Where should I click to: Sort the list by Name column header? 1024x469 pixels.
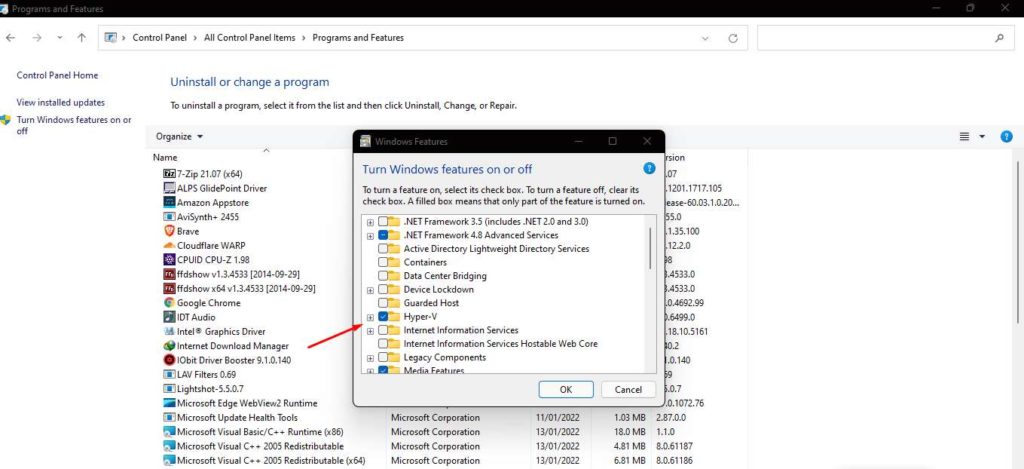[165, 157]
